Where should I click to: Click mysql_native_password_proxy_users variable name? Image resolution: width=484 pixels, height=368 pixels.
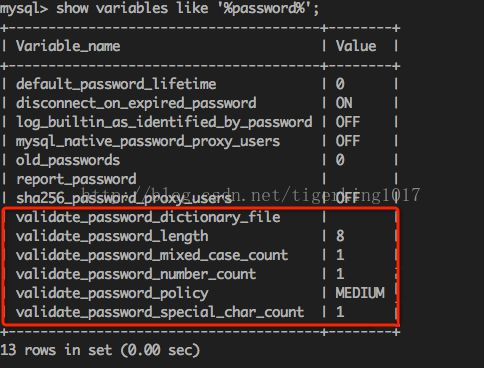coord(148,142)
